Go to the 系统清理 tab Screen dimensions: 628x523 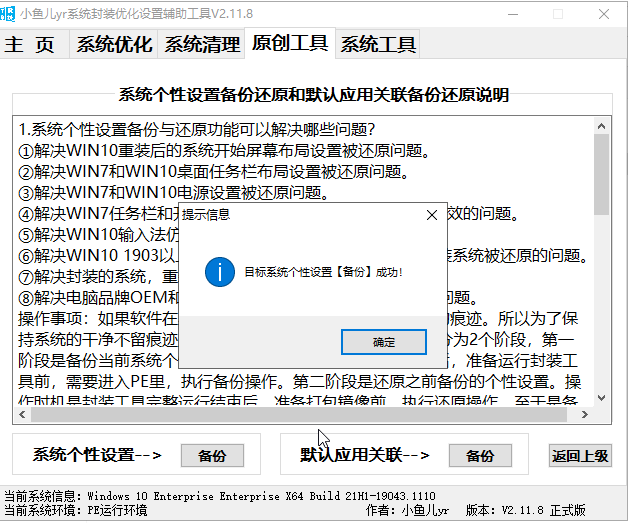point(202,44)
